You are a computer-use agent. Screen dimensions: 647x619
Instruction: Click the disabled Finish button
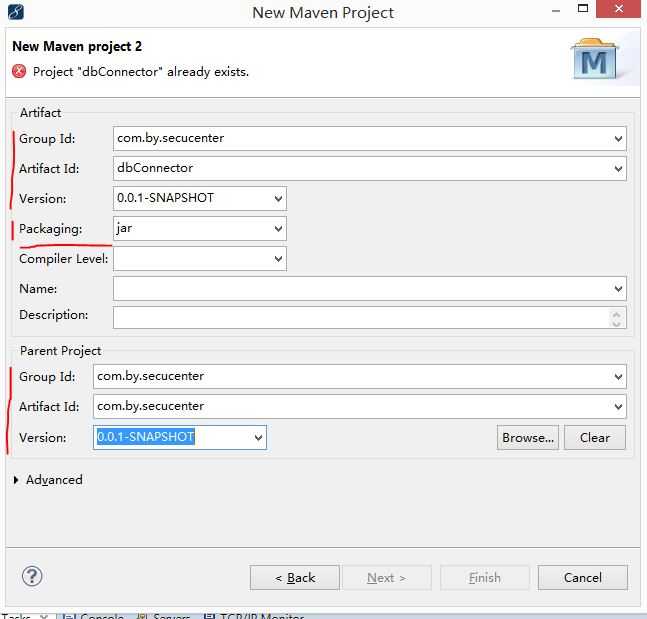click(484, 578)
